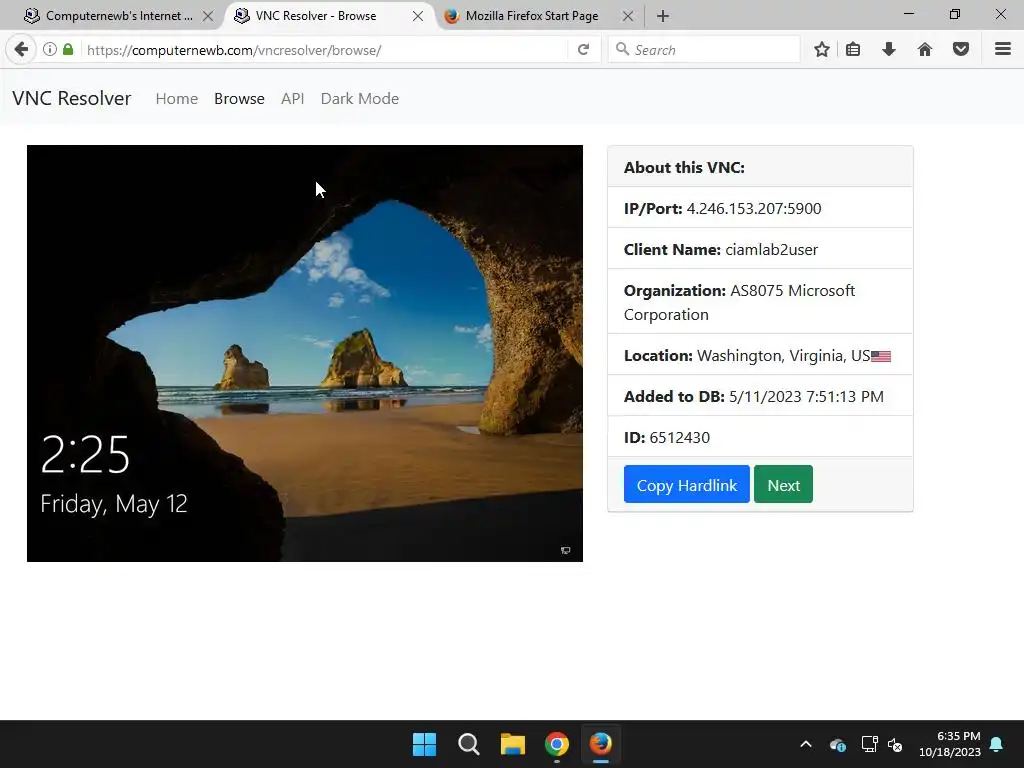This screenshot has height=768, width=1024.
Task: Click the VNC Resolver brand title
Action: click(72, 98)
